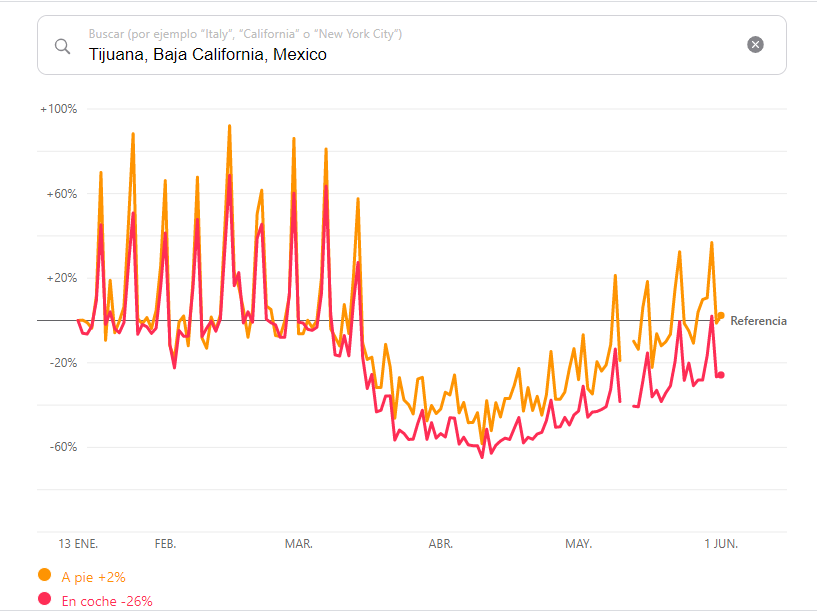817x613 pixels.
Task: Select the "En coche -26%" legend label
Action: coord(107,601)
